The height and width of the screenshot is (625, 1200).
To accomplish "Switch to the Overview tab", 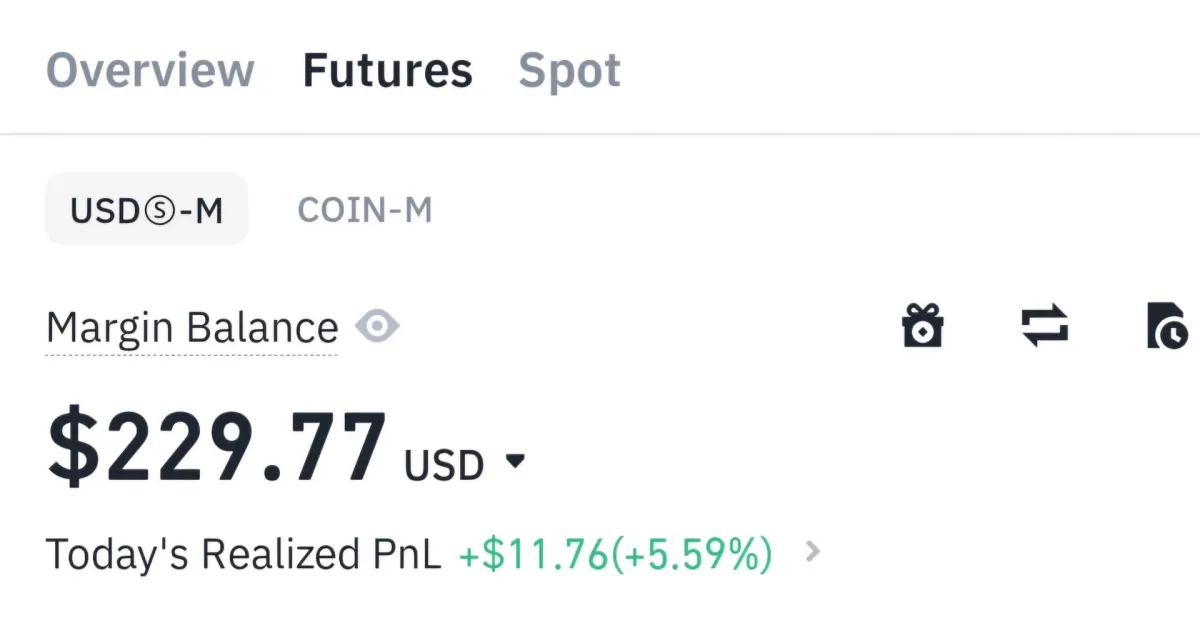I will point(150,70).
